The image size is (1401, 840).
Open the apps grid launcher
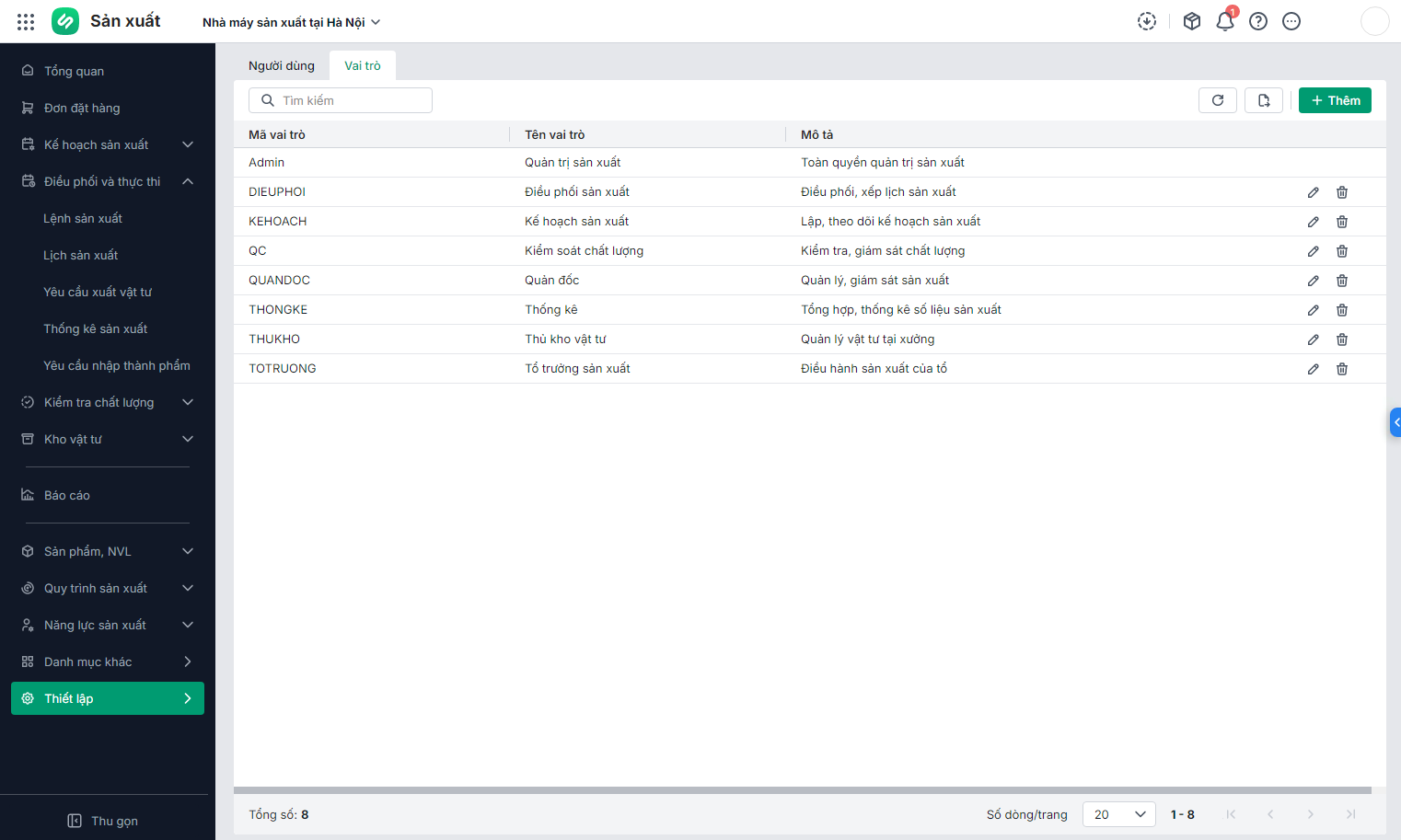coord(26,21)
